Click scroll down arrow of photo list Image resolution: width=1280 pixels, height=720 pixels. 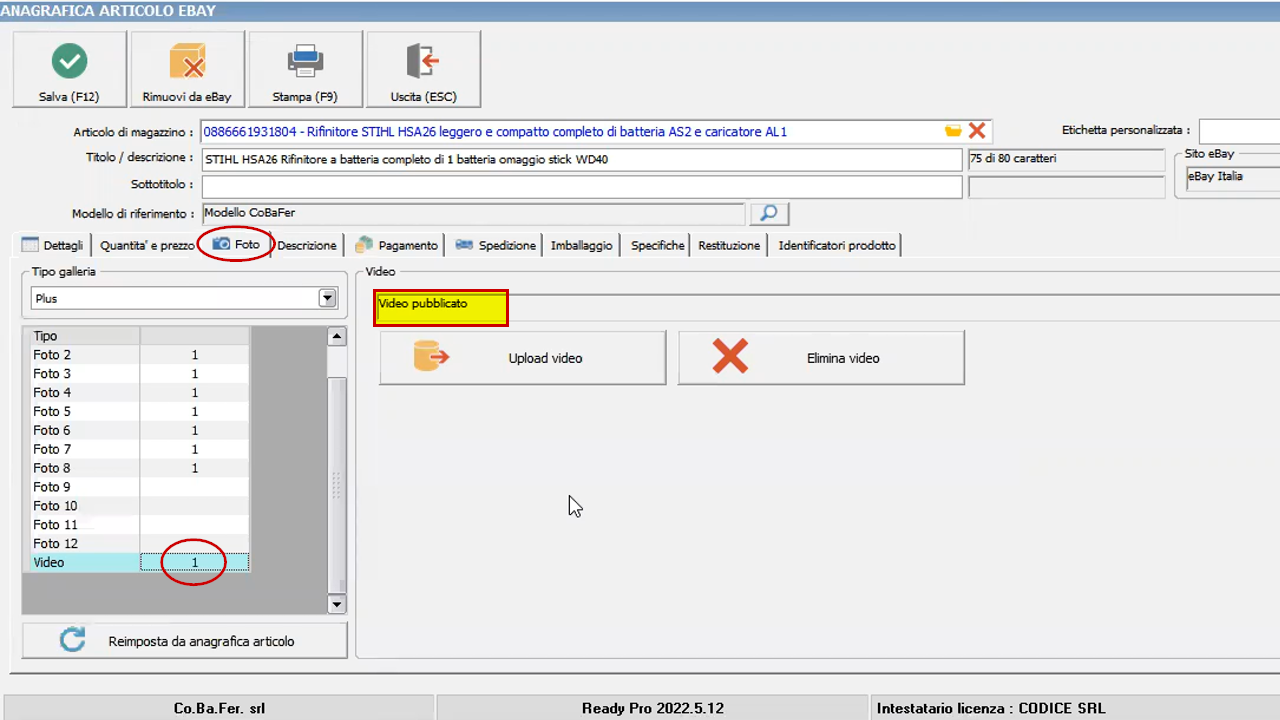click(337, 604)
